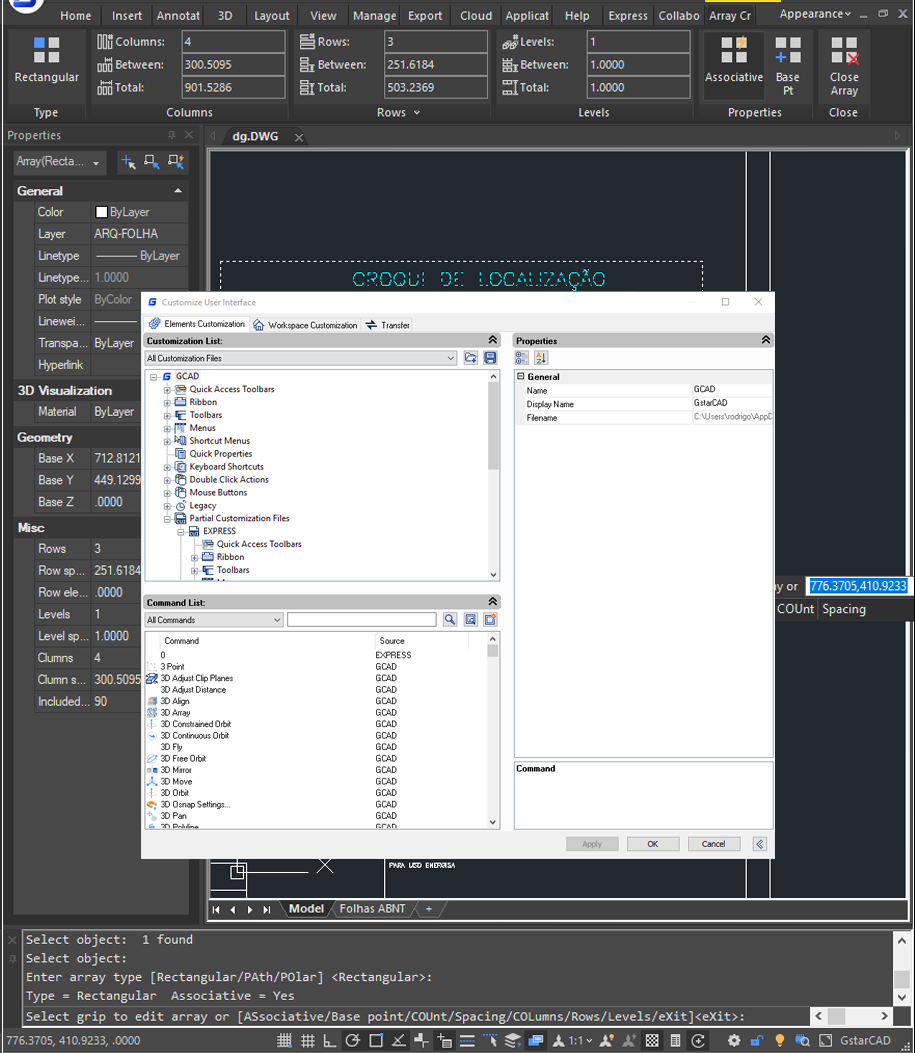Add a new layout with plus tab
The height and width of the screenshot is (1053, 915).
(x=428, y=909)
